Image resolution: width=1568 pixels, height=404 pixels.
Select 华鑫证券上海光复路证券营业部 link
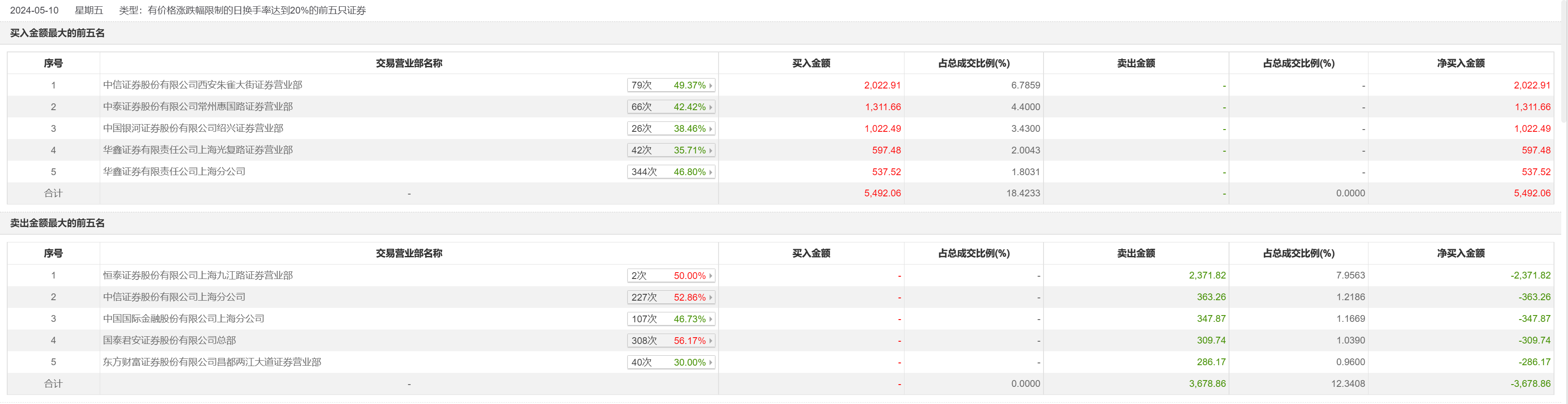[x=198, y=150]
